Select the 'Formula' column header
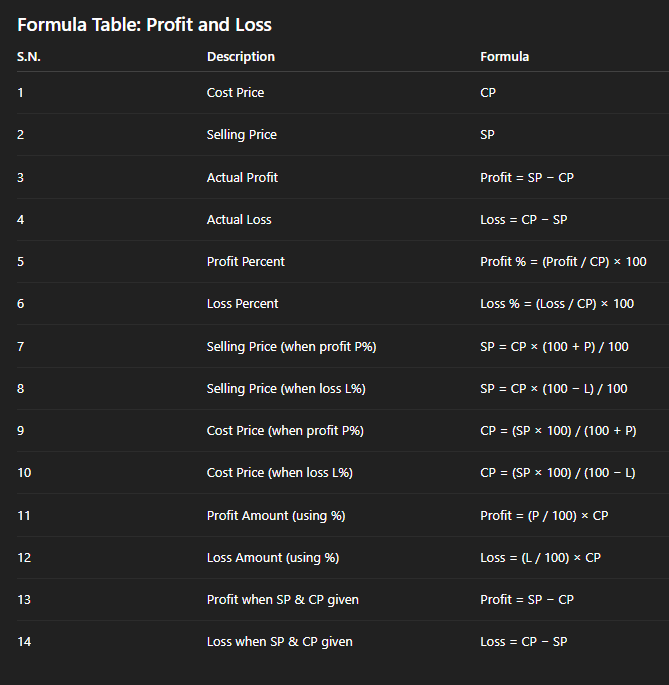This screenshot has width=669, height=685. (504, 57)
